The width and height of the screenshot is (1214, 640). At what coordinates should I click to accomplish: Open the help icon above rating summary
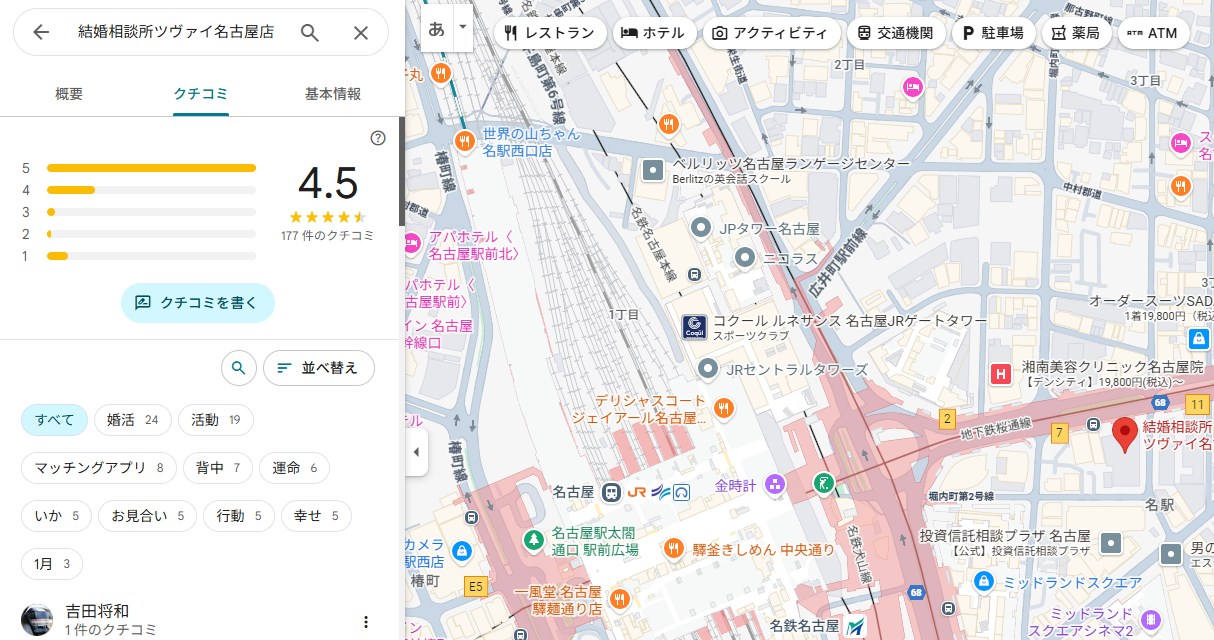378,138
